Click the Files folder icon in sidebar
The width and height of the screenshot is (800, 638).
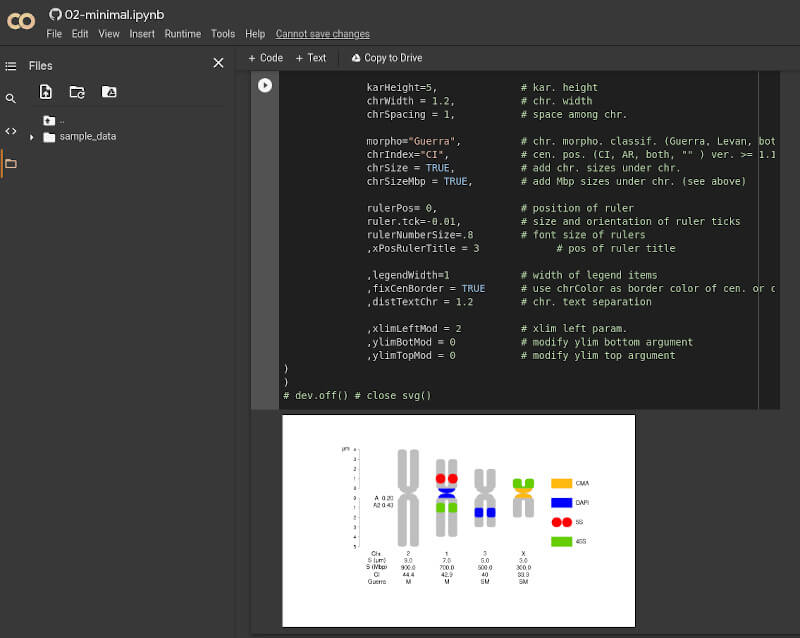coord(11,163)
